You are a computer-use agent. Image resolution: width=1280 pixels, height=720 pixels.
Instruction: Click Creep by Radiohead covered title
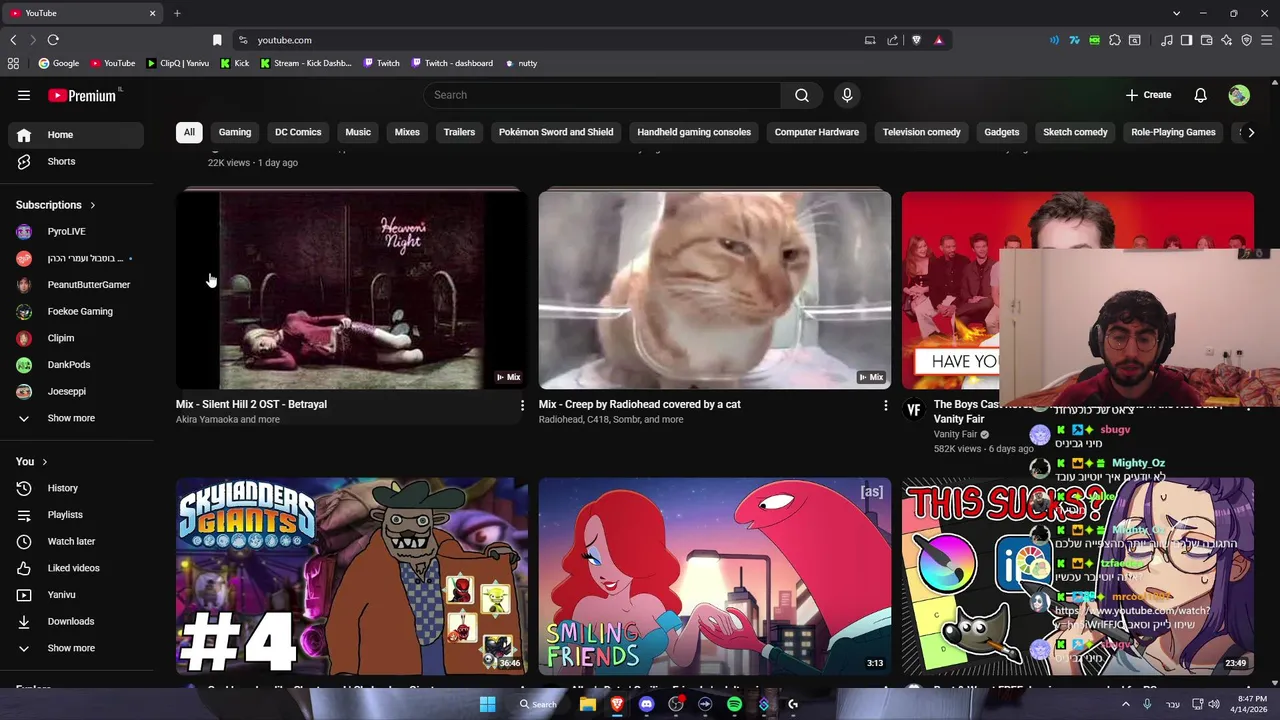(x=640, y=404)
